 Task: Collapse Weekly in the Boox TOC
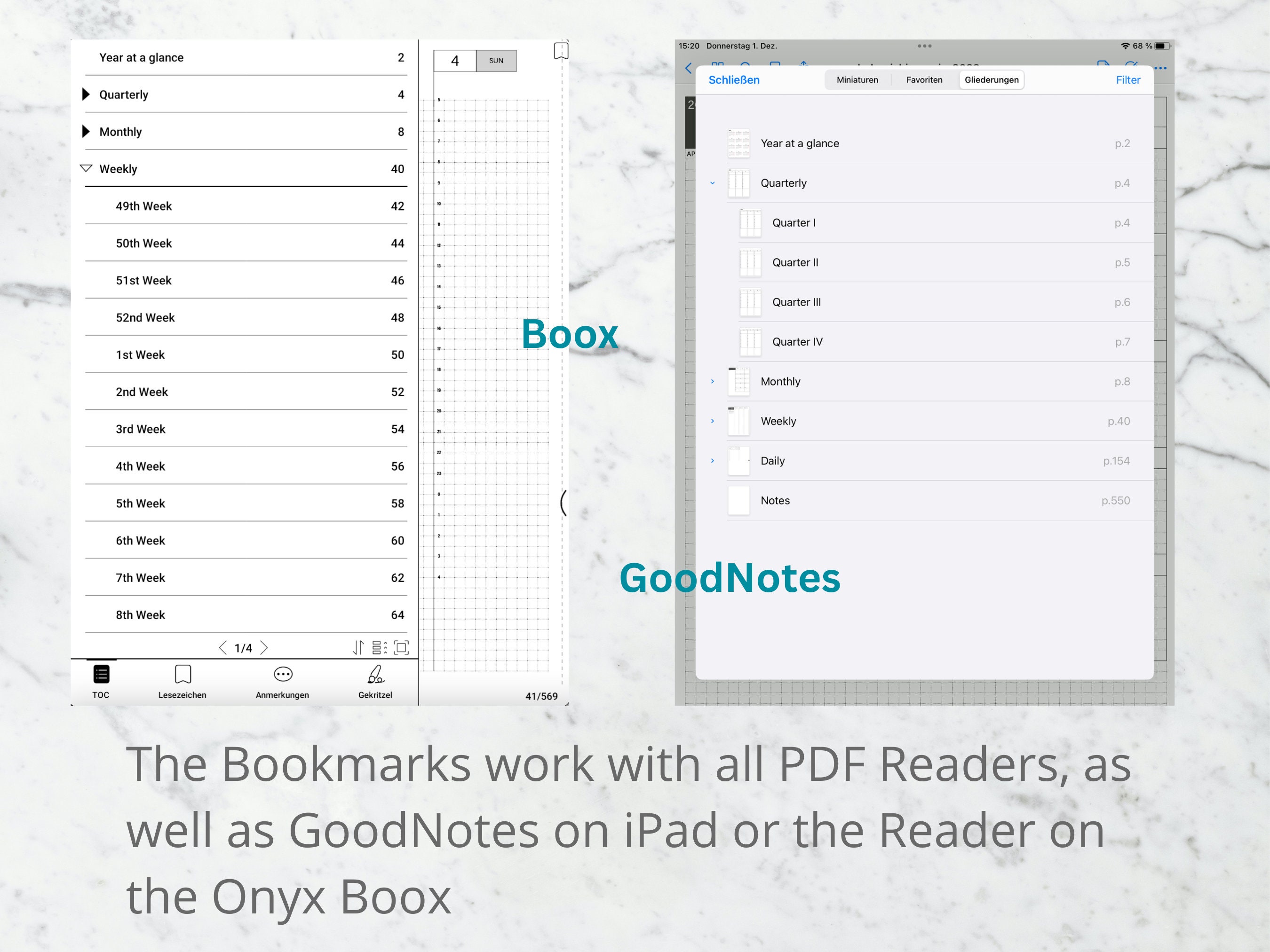pyautogui.click(x=86, y=168)
